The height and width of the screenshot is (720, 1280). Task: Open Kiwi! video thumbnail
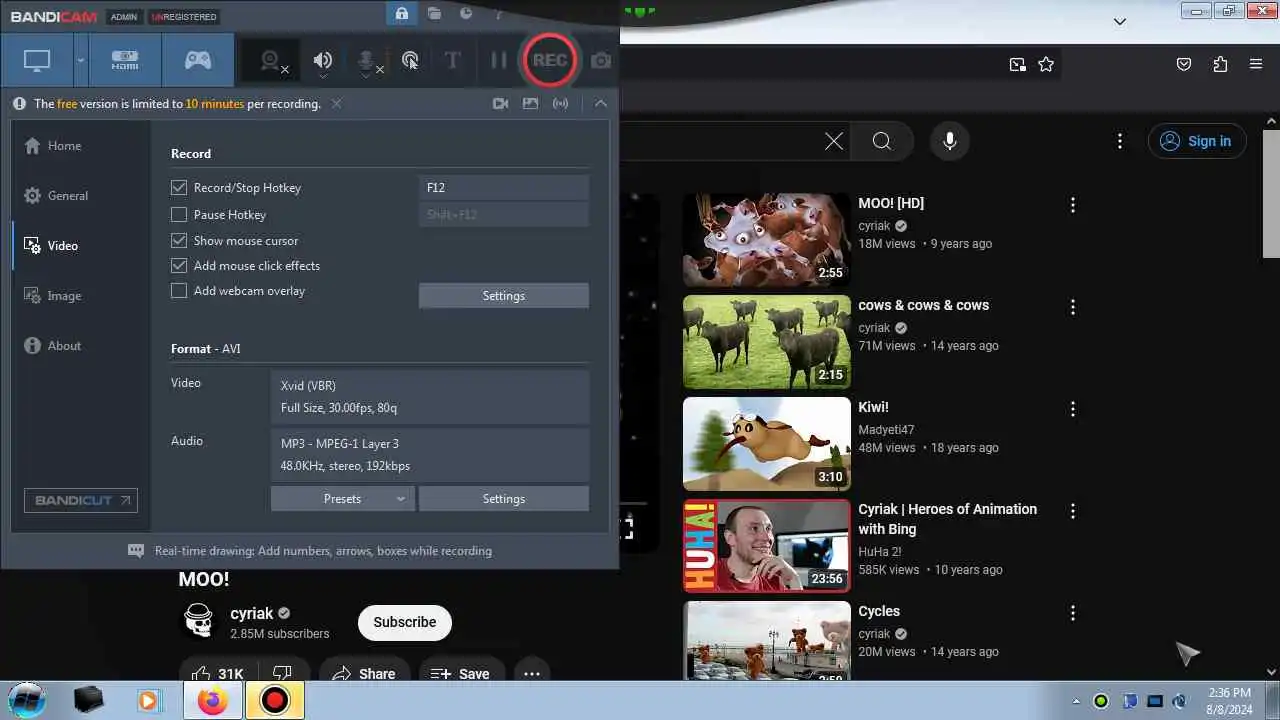point(767,444)
